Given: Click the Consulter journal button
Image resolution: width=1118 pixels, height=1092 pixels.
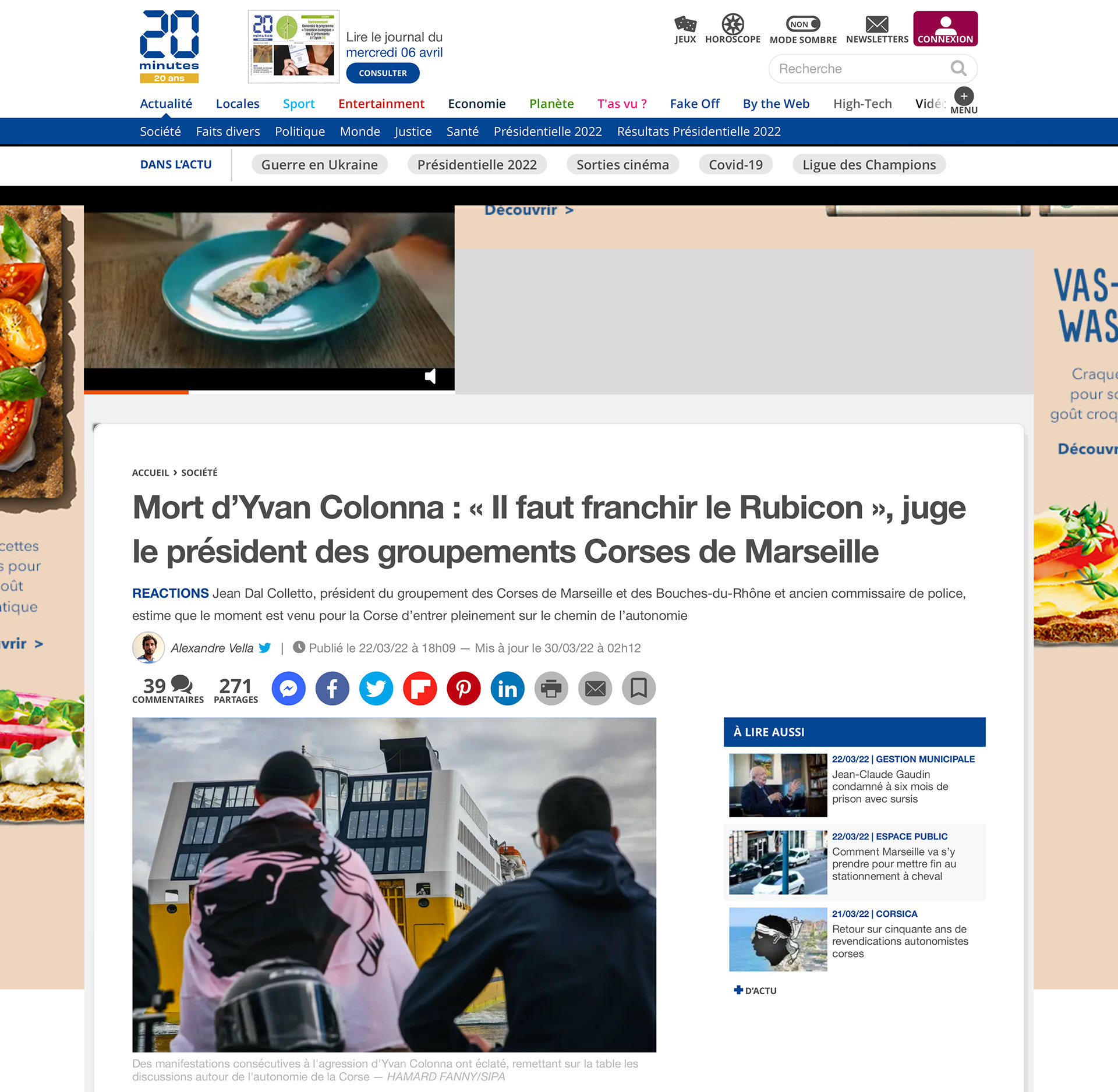Looking at the screenshot, I should pyautogui.click(x=383, y=73).
